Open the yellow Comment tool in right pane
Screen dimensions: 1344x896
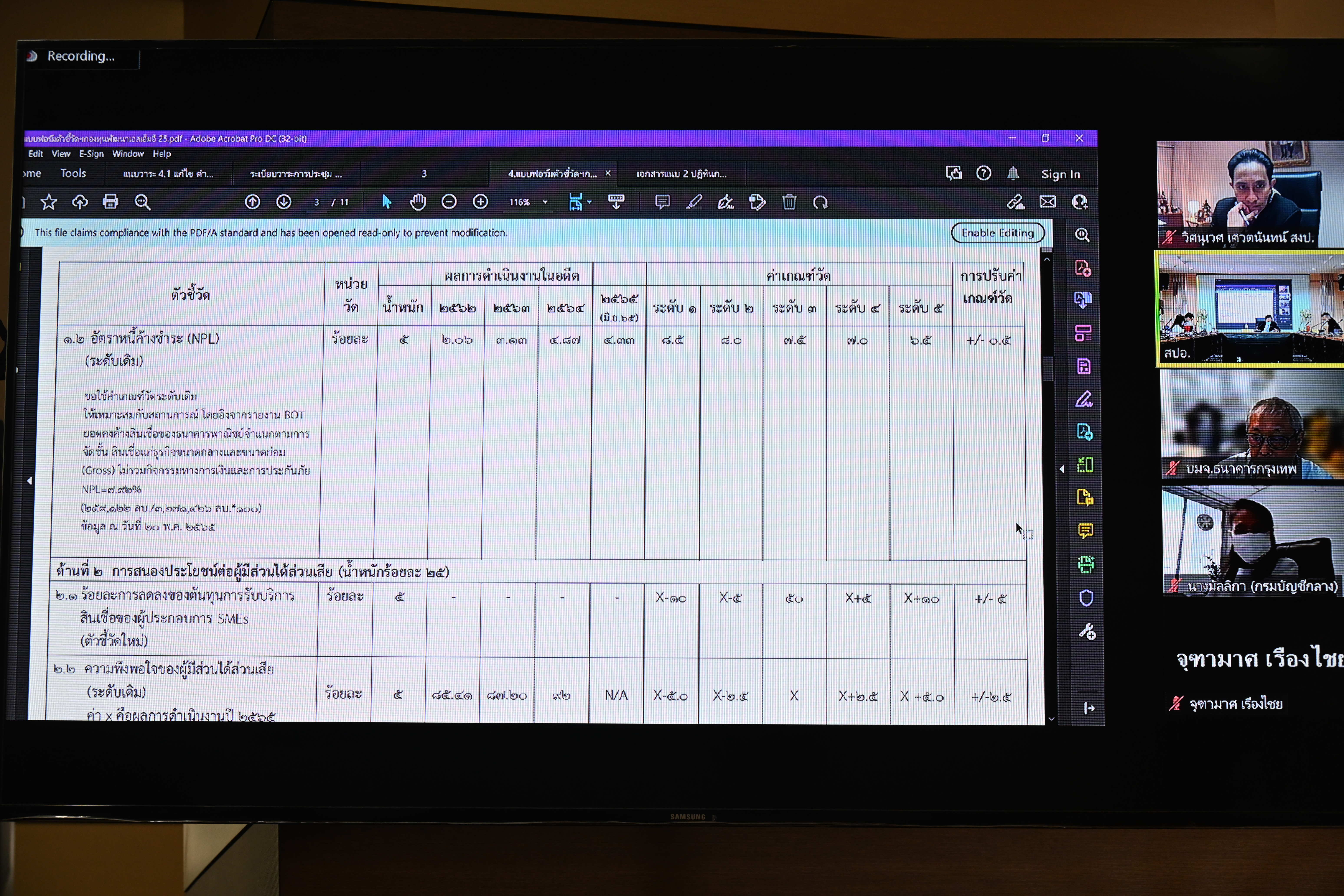(x=1085, y=531)
